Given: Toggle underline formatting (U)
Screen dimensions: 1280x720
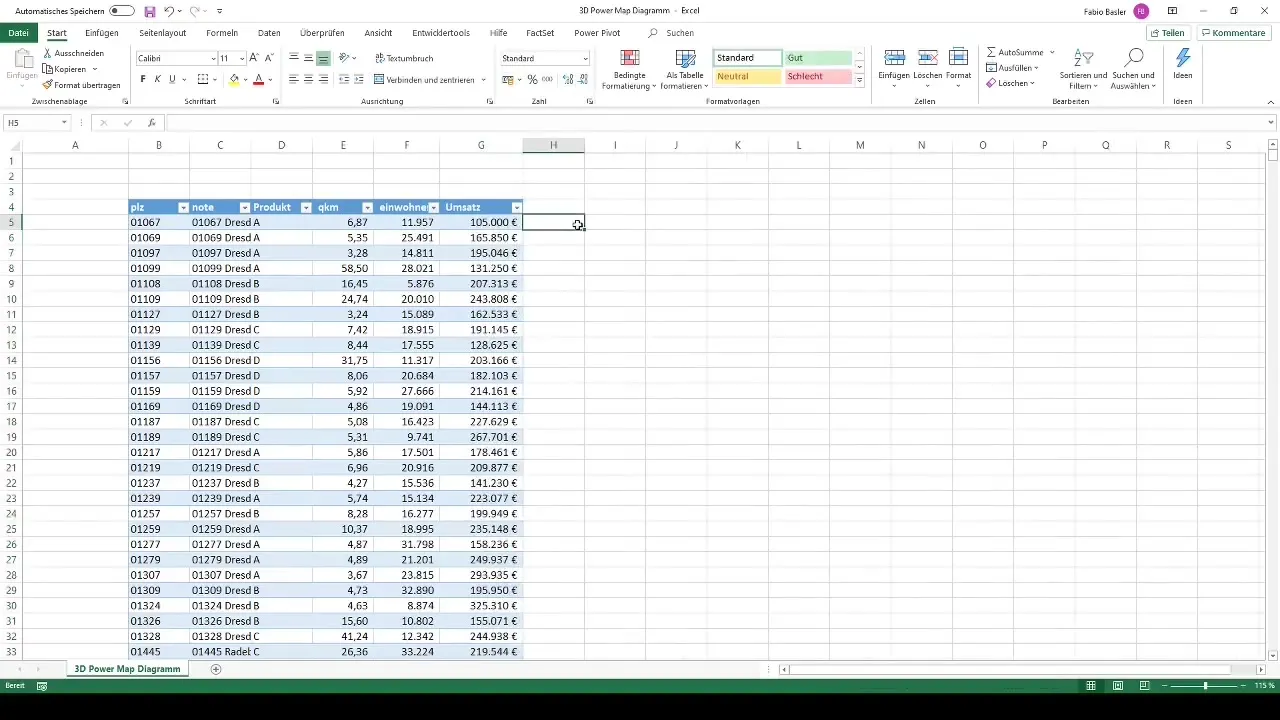Looking at the screenshot, I should [x=172, y=79].
